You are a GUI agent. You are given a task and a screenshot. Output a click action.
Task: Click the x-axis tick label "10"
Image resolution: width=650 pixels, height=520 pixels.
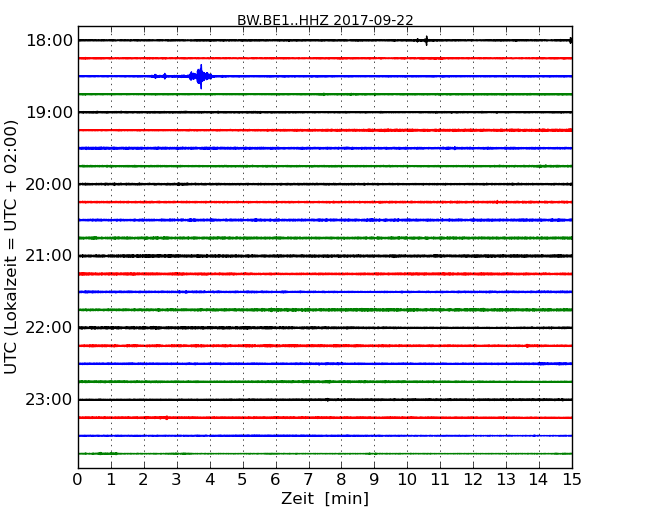click(407, 479)
